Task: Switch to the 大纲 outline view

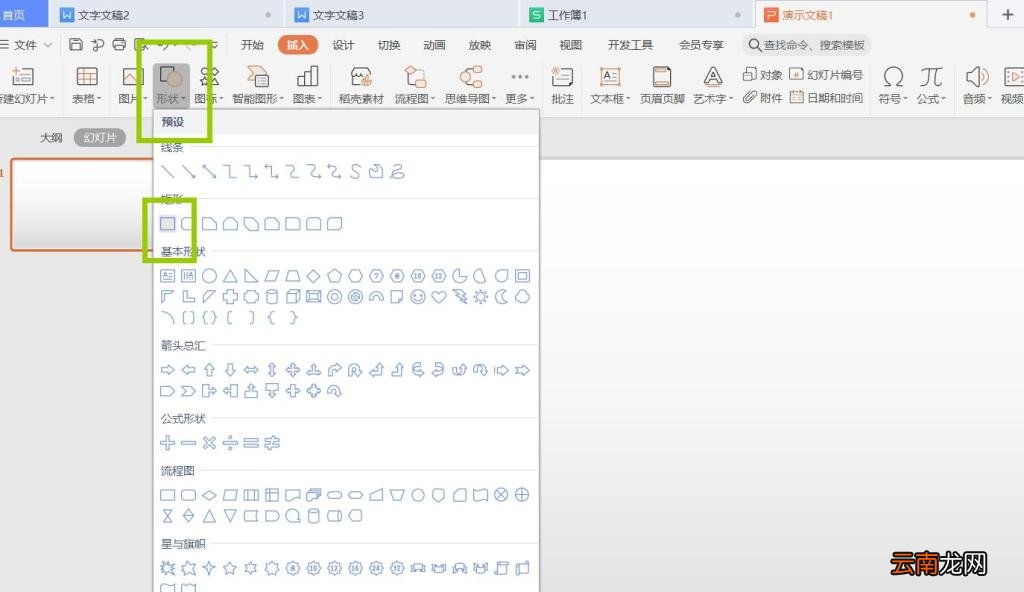Action: [x=51, y=138]
